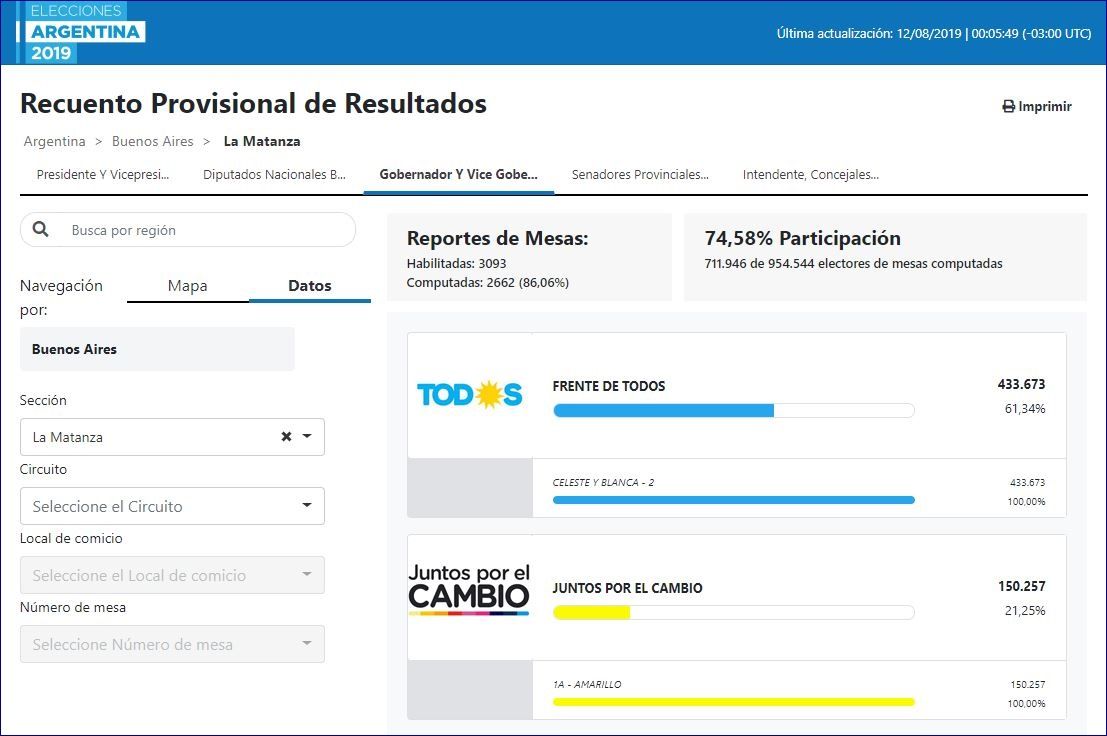Clear La Matanza selection with X icon
This screenshot has height=736, width=1107.
286,437
